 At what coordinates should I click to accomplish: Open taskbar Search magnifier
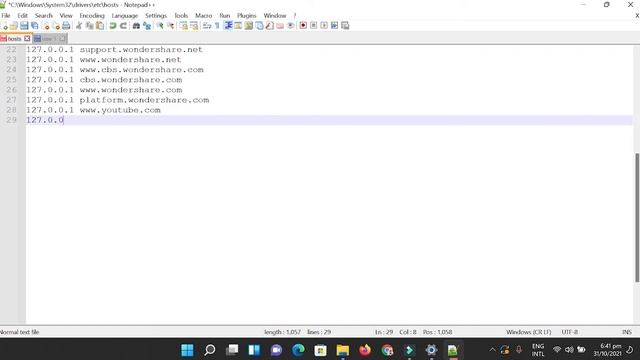pyautogui.click(x=210, y=350)
